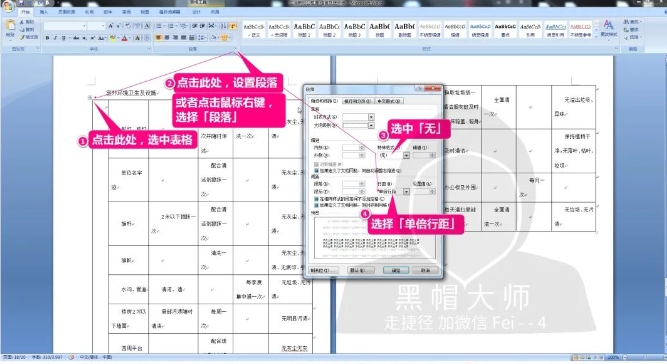Open the round Office button menu

8,6
